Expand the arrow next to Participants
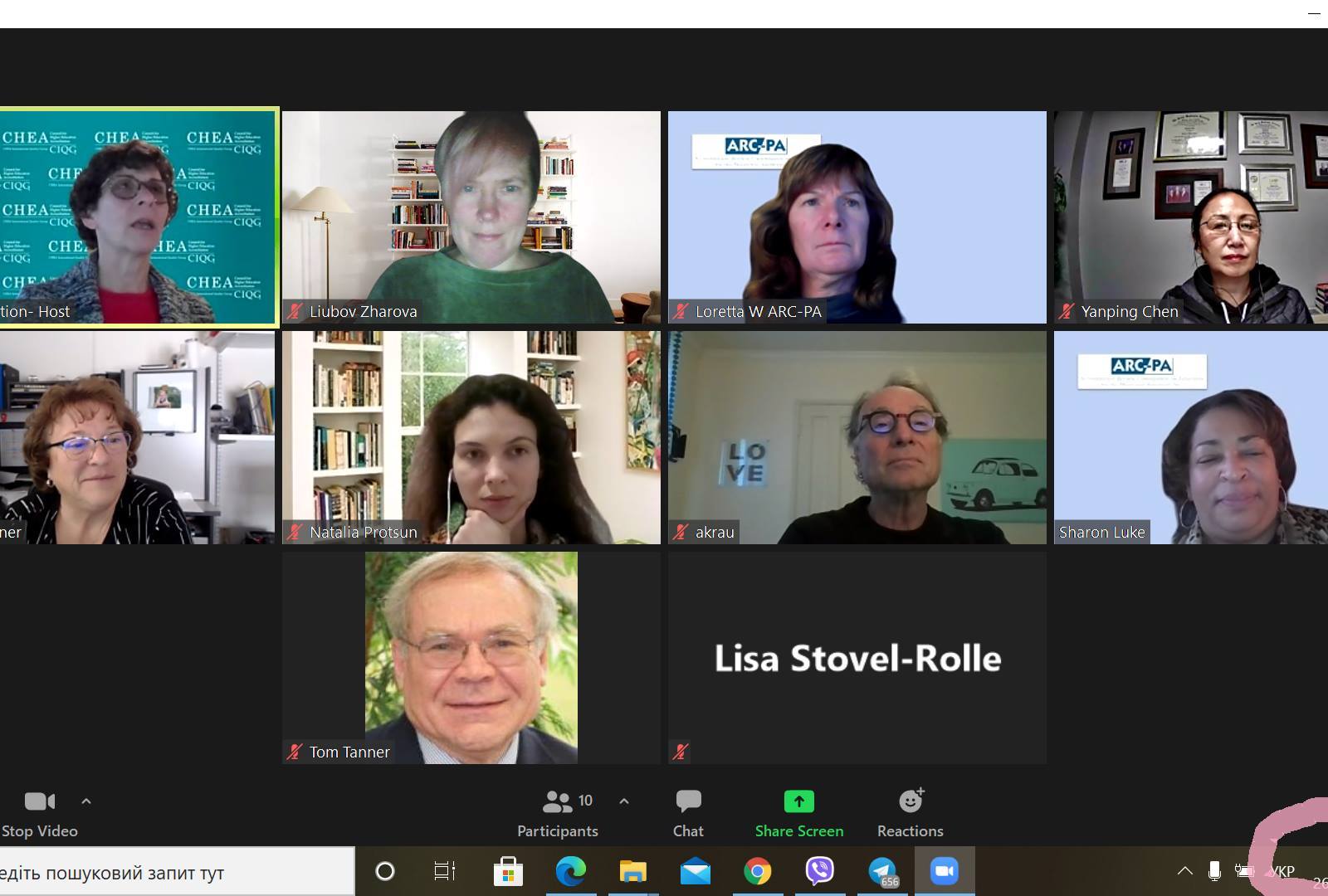1328x896 pixels. click(x=624, y=801)
